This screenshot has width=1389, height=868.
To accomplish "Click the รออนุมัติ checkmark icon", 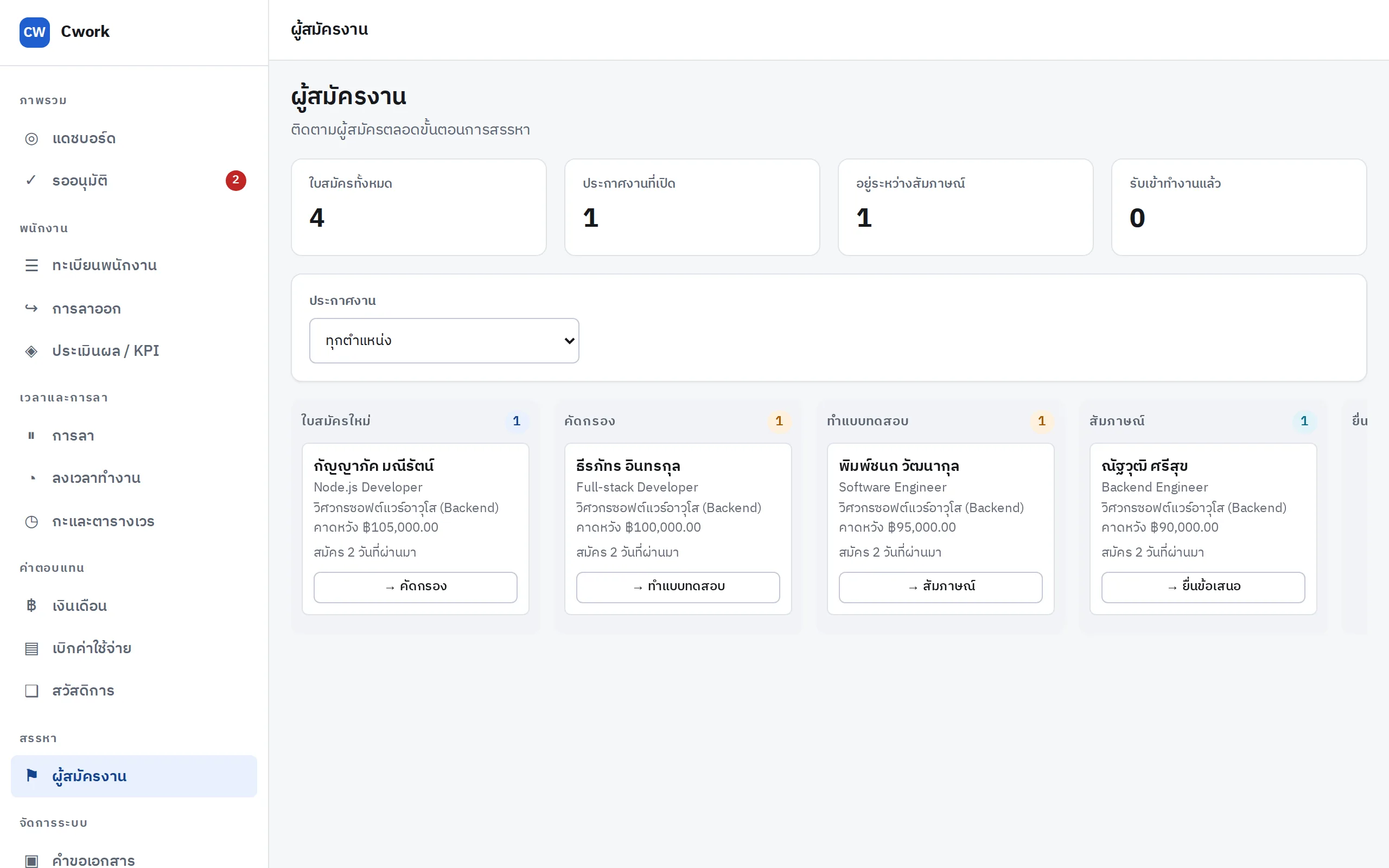I will [31, 181].
